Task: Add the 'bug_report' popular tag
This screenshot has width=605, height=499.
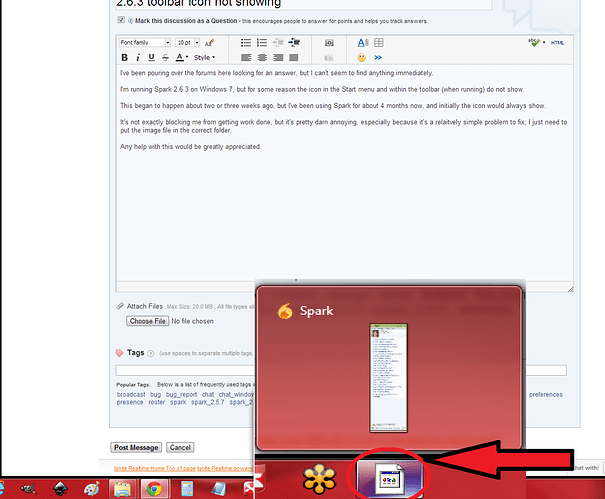Action: (181, 394)
